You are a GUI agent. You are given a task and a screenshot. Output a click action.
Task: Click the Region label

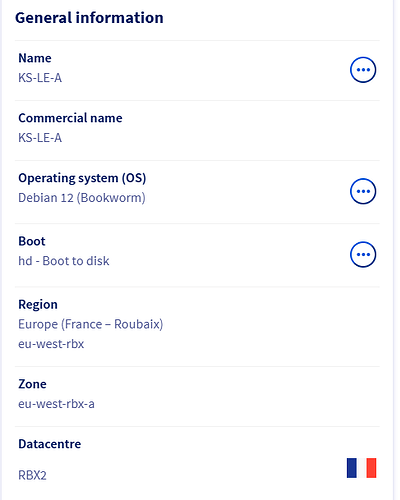coord(38,305)
